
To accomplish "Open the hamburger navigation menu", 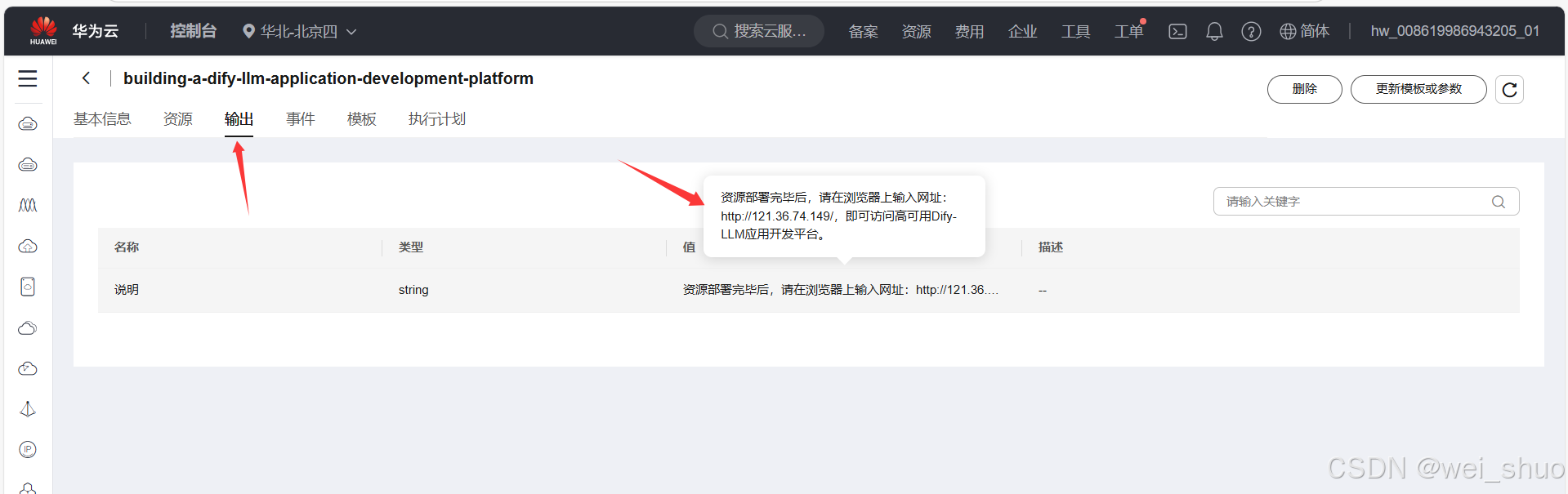I will [28, 78].
